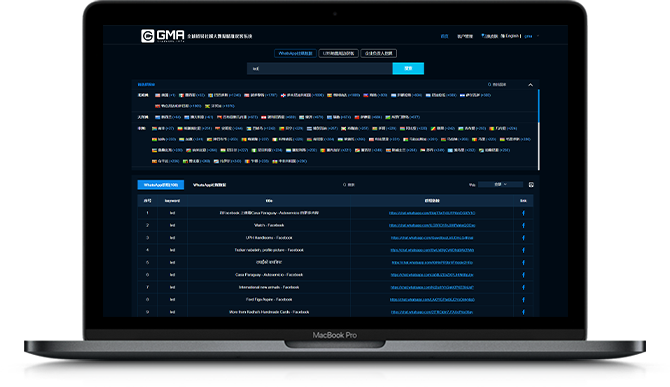Open the Facebook icon in row 1
670x387 pixels.
pyautogui.click(x=523, y=213)
